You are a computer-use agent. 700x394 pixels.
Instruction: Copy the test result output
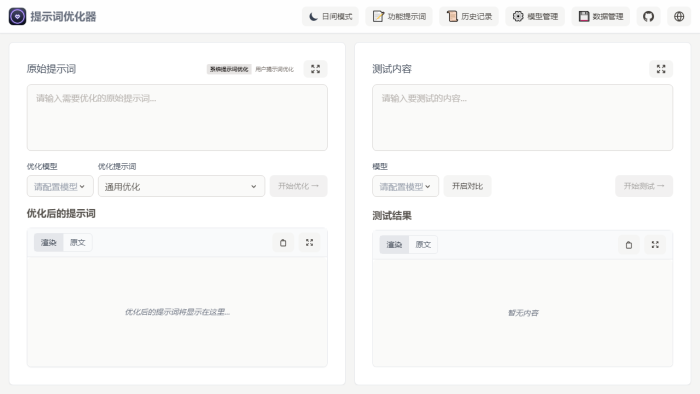tap(629, 245)
